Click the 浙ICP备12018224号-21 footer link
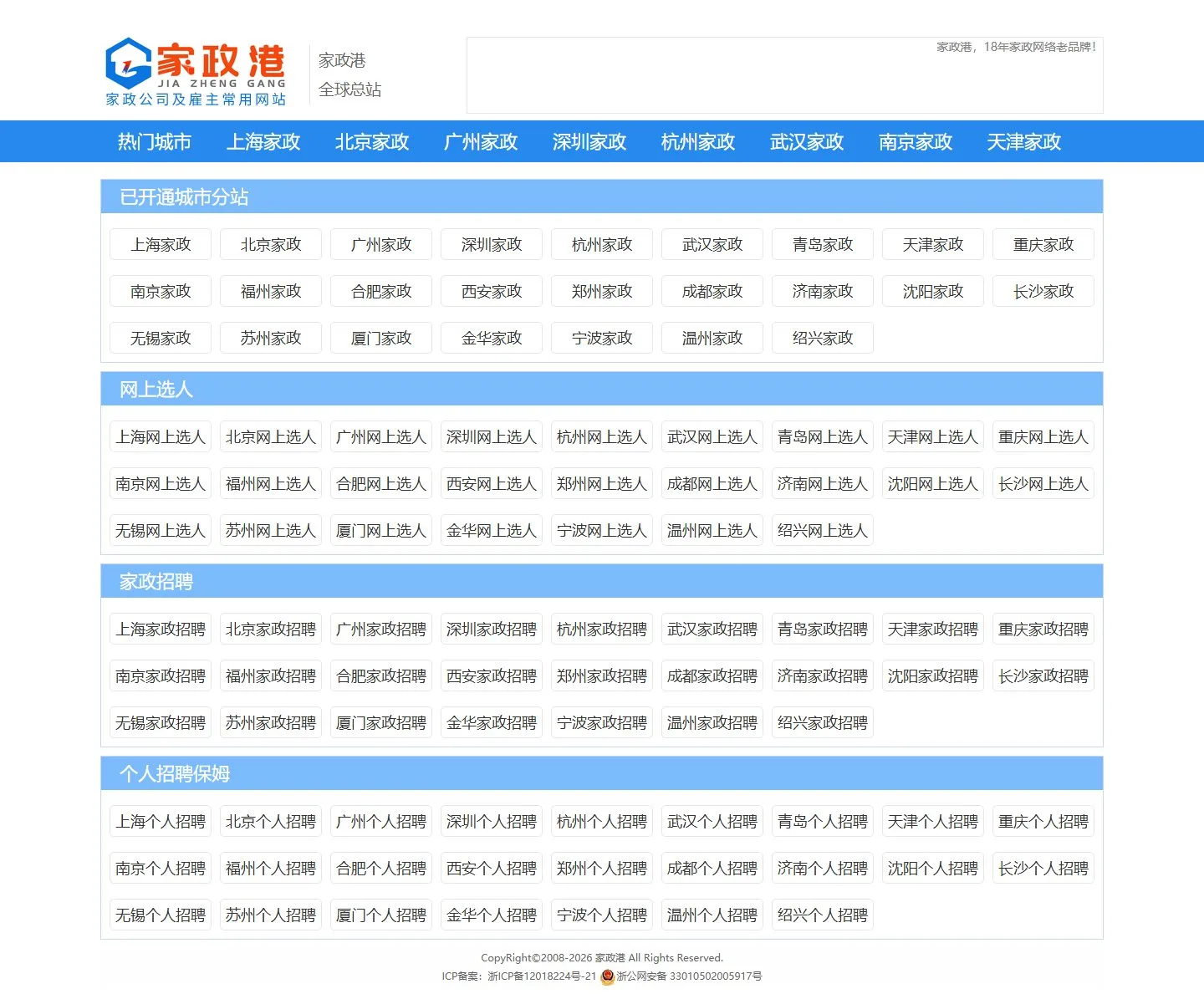Viewport: 1204px width, 994px height. 542,976
